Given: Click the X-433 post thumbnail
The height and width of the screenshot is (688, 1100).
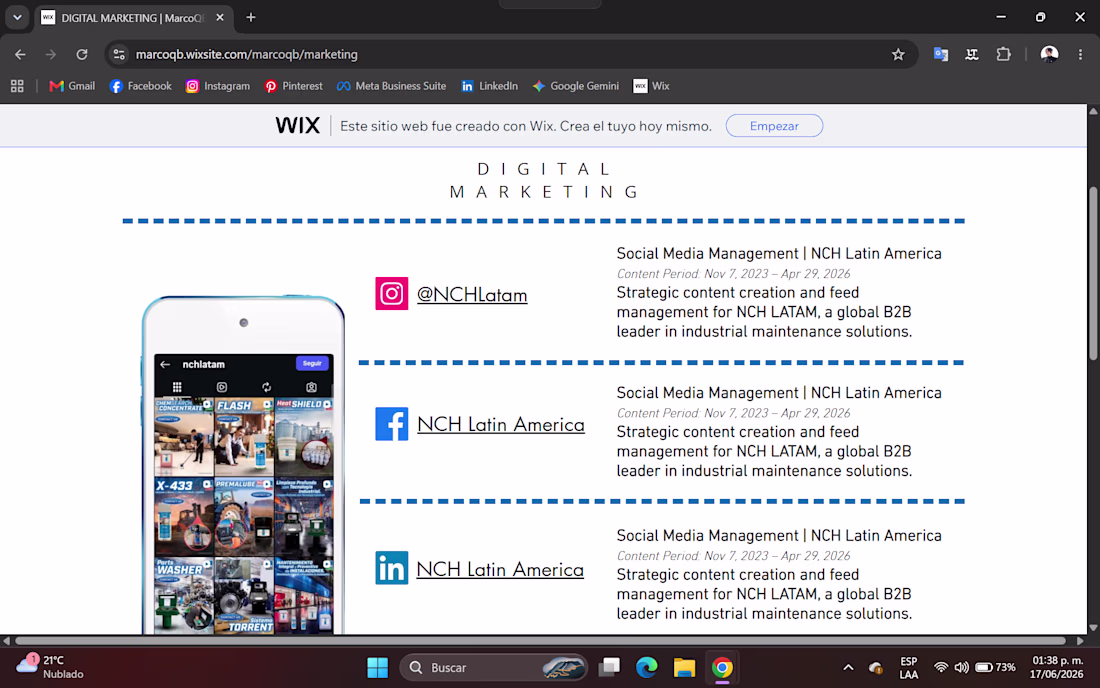Looking at the screenshot, I should coord(184,517).
